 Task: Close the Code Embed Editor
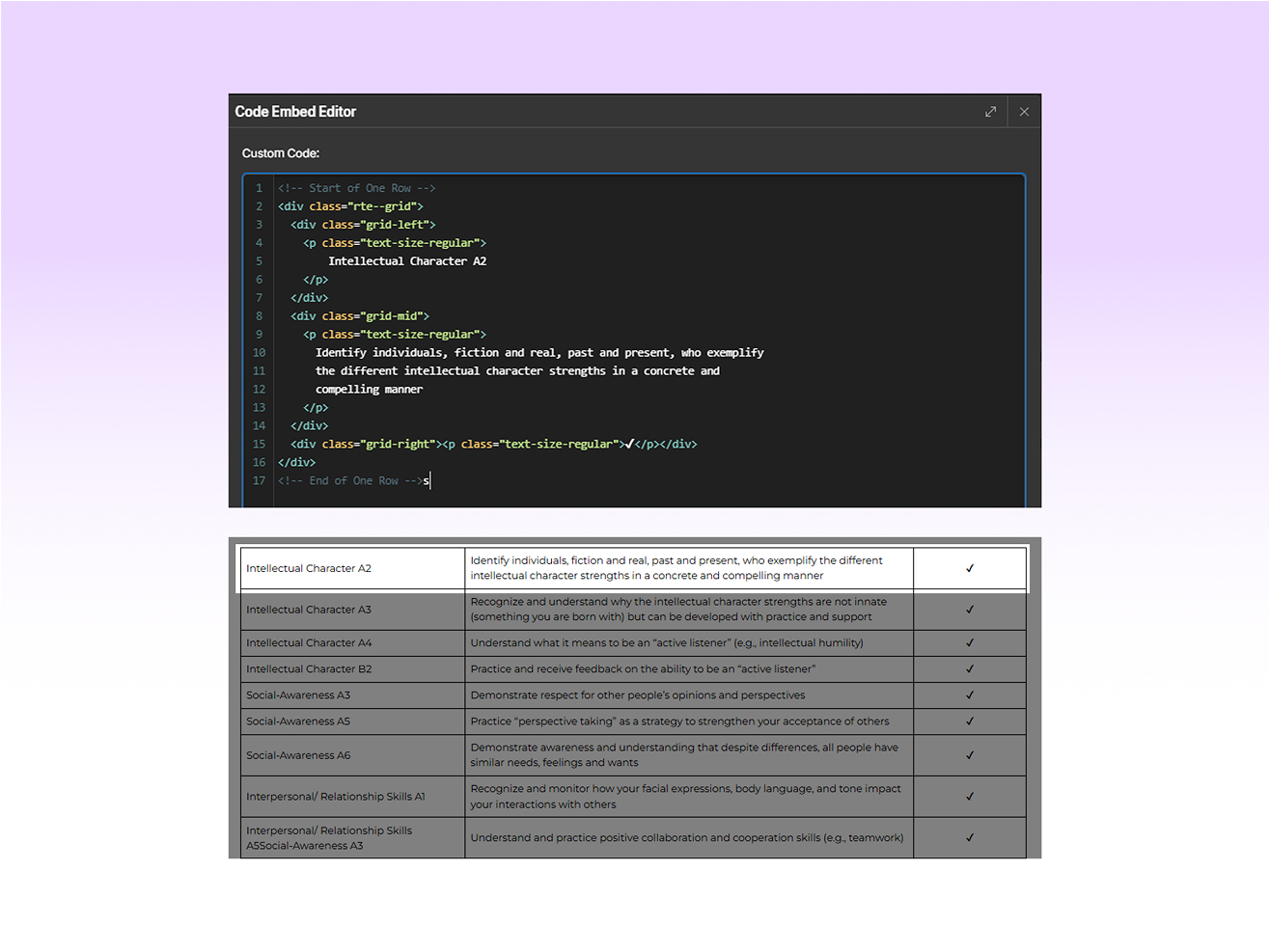(x=1024, y=112)
